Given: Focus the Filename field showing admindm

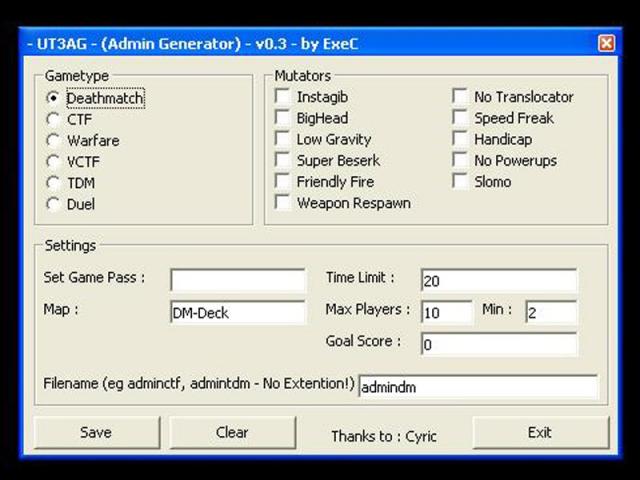Looking at the screenshot, I should click(478, 386).
